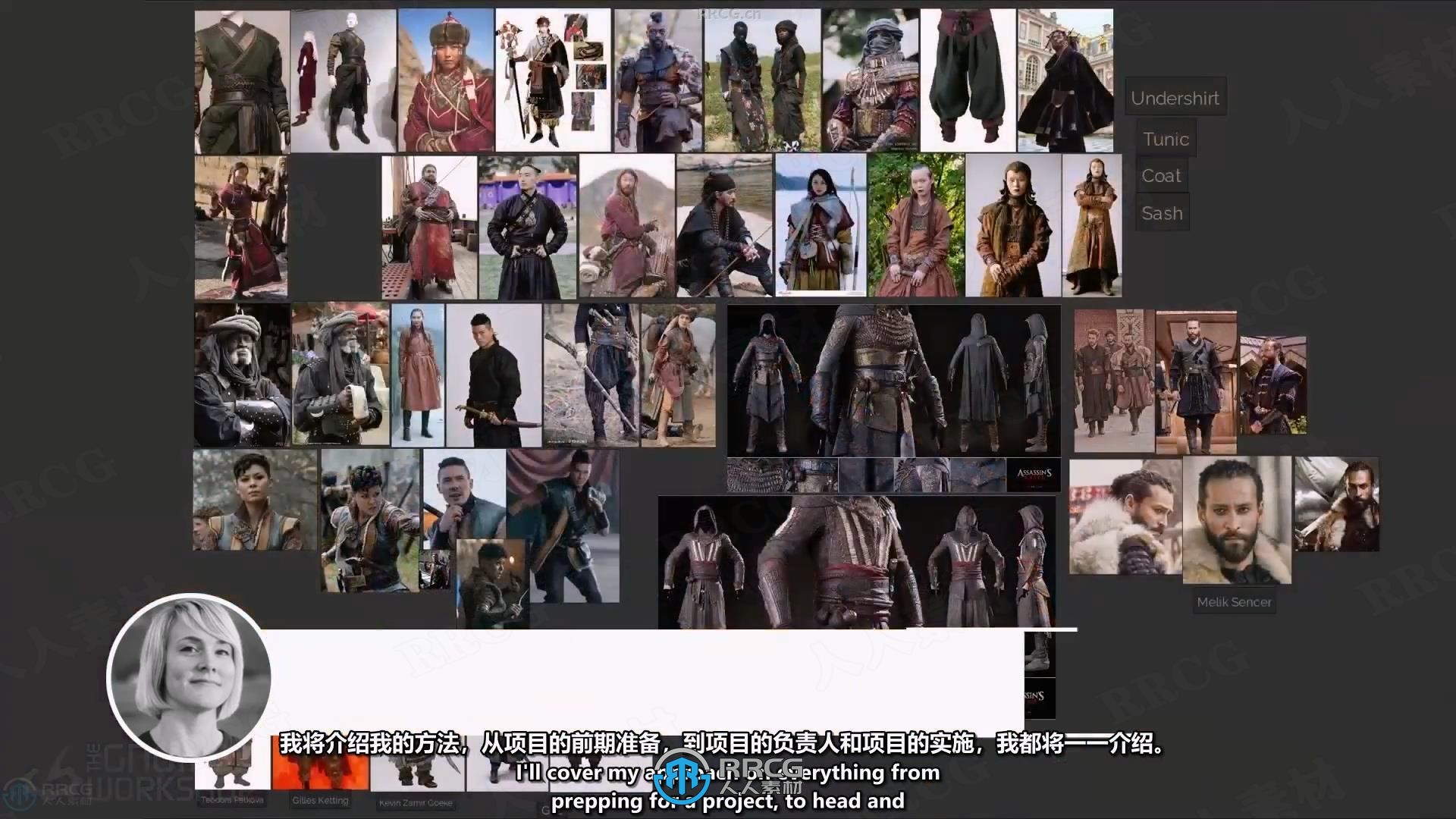The height and width of the screenshot is (819, 1456).
Task: Select the lower Assassin's Creed costume sheet
Action: (x=856, y=563)
